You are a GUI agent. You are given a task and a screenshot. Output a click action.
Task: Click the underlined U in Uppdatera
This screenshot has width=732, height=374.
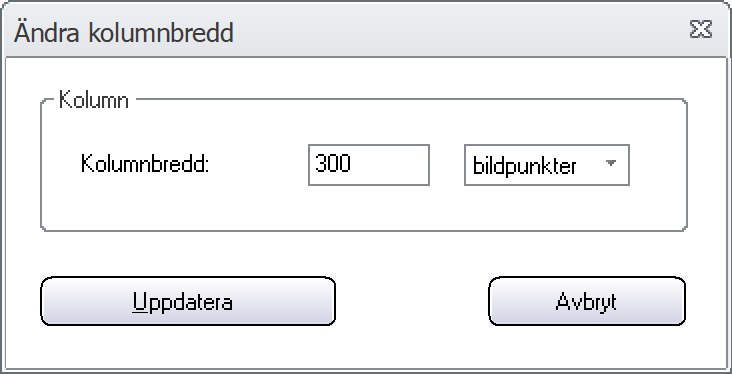(140, 302)
